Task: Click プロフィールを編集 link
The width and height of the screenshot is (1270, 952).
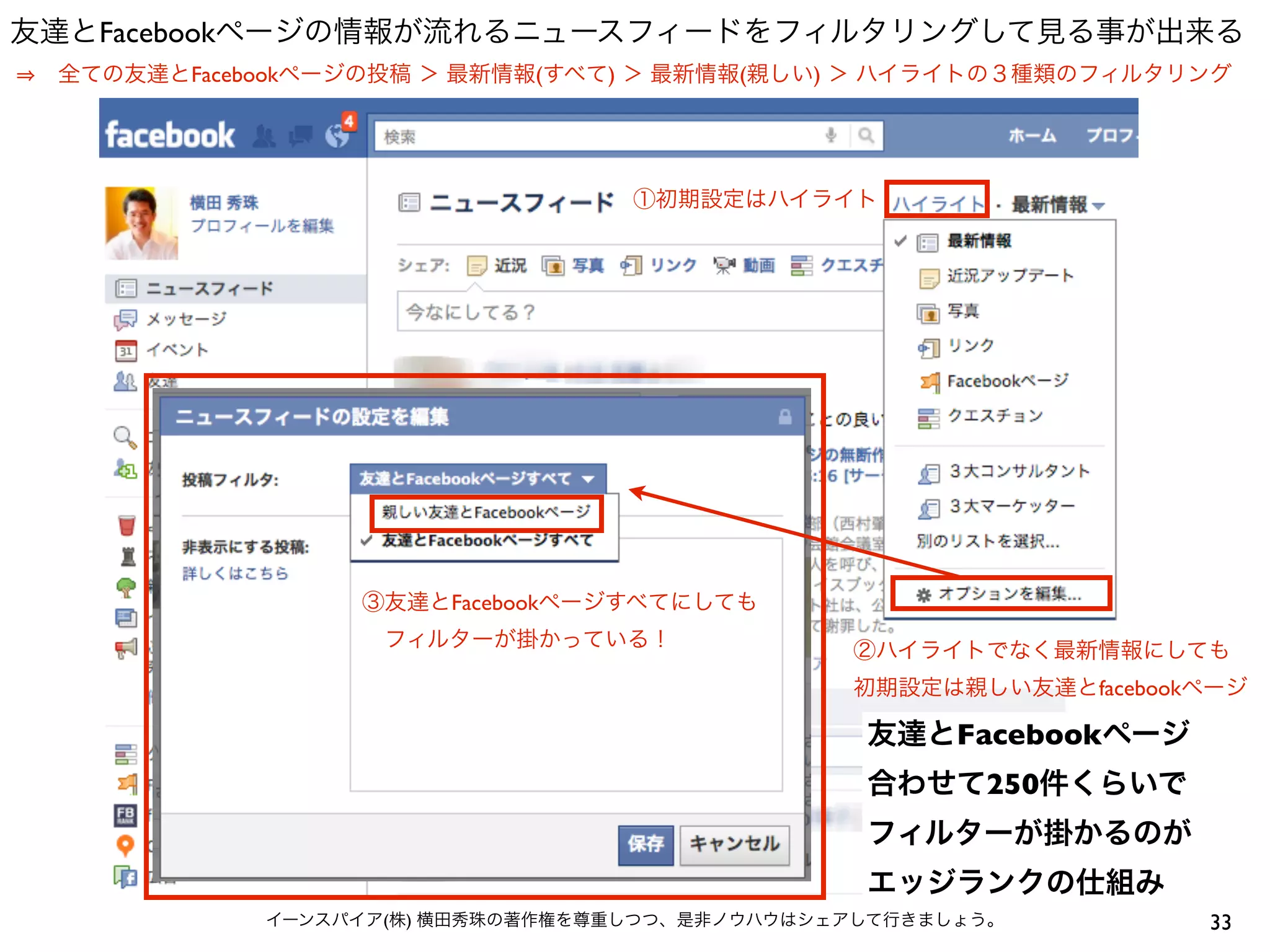Action: [x=262, y=226]
